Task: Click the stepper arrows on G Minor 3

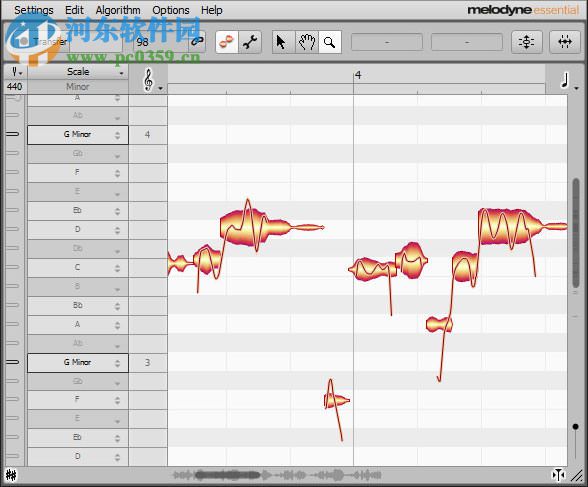Action: click(117, 363)
